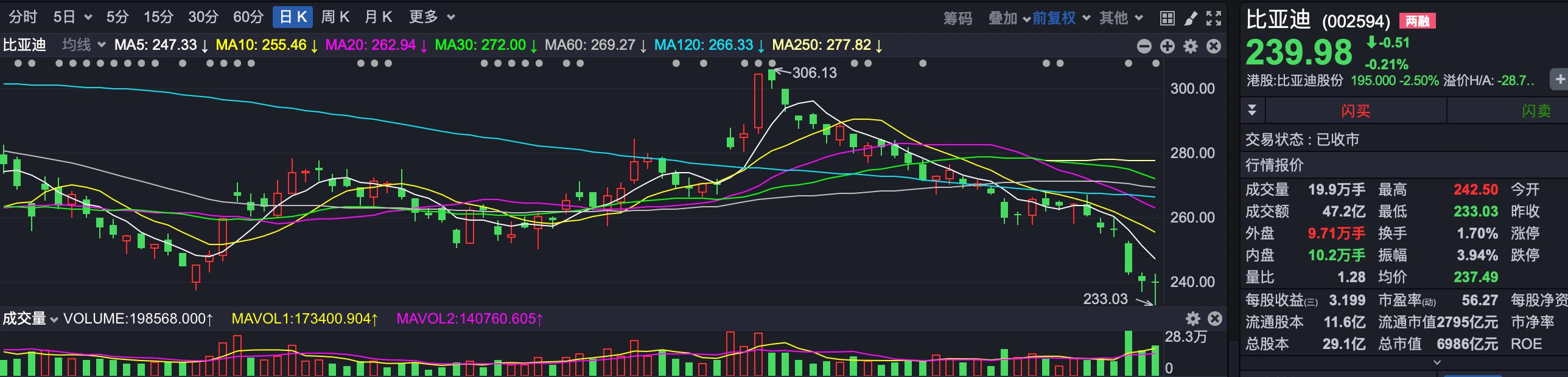Zoom out K-line chart with minus icon
This screenshot has height=377, width=1568.
[x=1144, y=46]
